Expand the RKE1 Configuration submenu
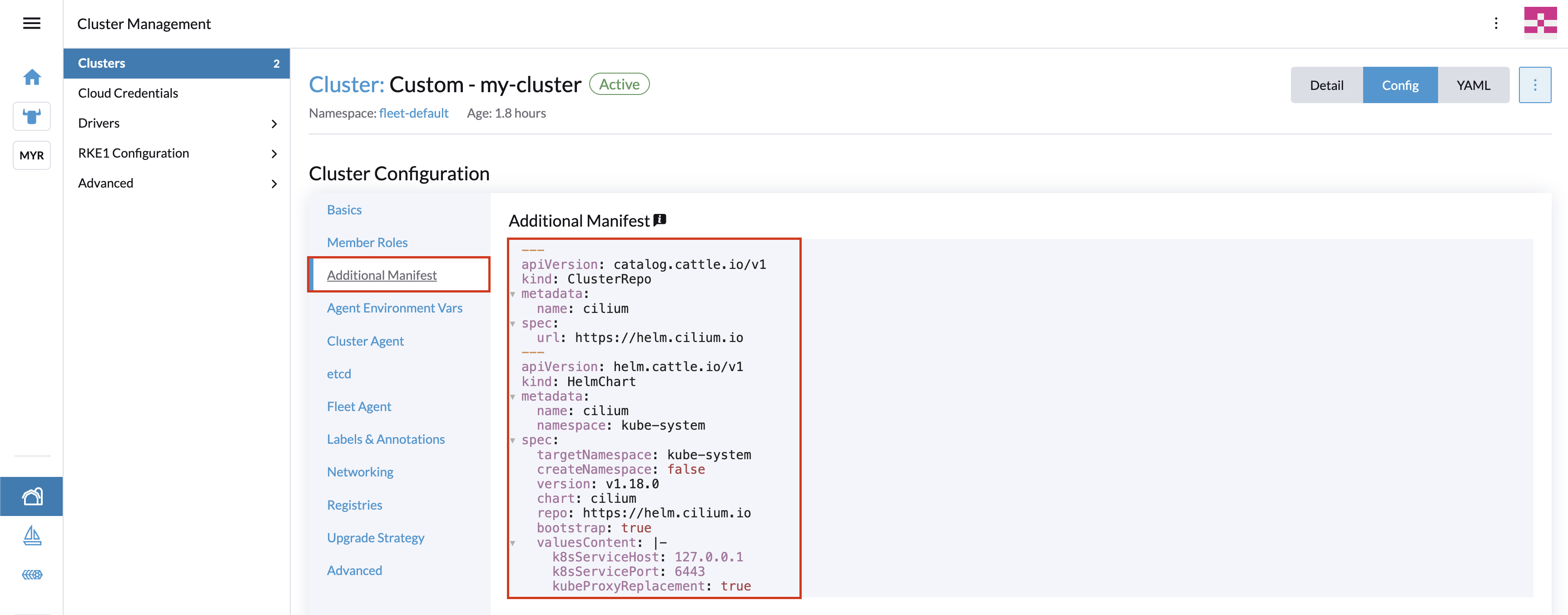This screenshot has width=1568, height=615. [274, 154]
